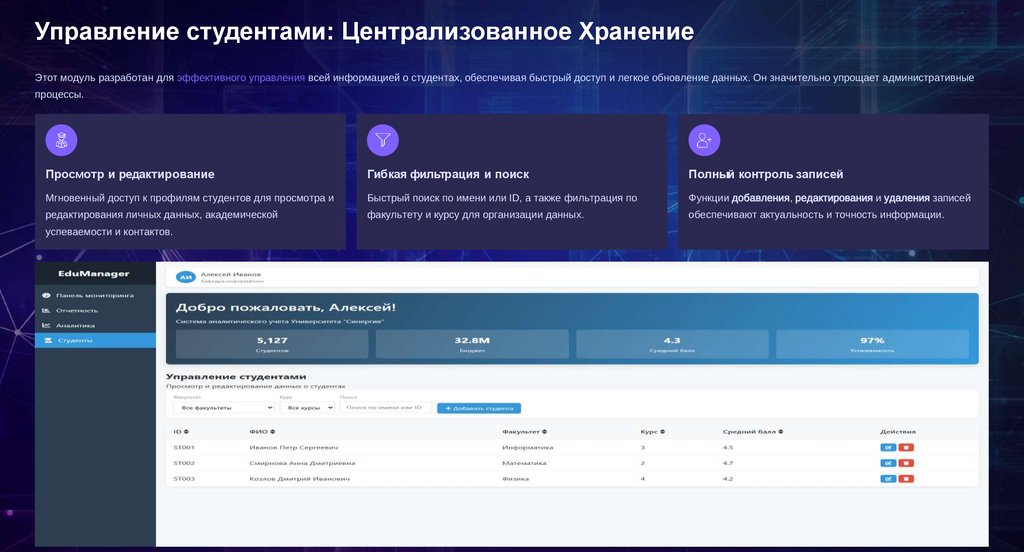Click the Полный контроль записей card heading
Screen dimensions: 1024x552
(765, 174)
